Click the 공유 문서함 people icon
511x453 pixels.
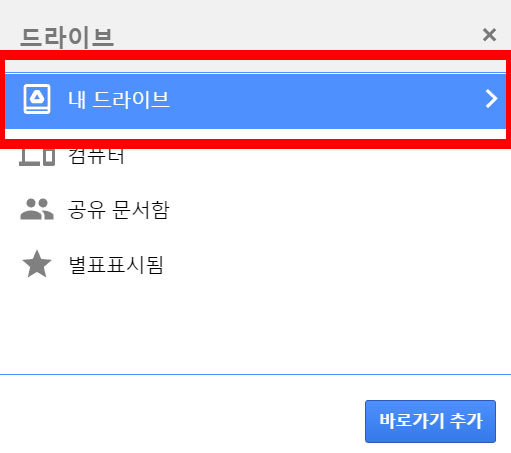(37, 209)
